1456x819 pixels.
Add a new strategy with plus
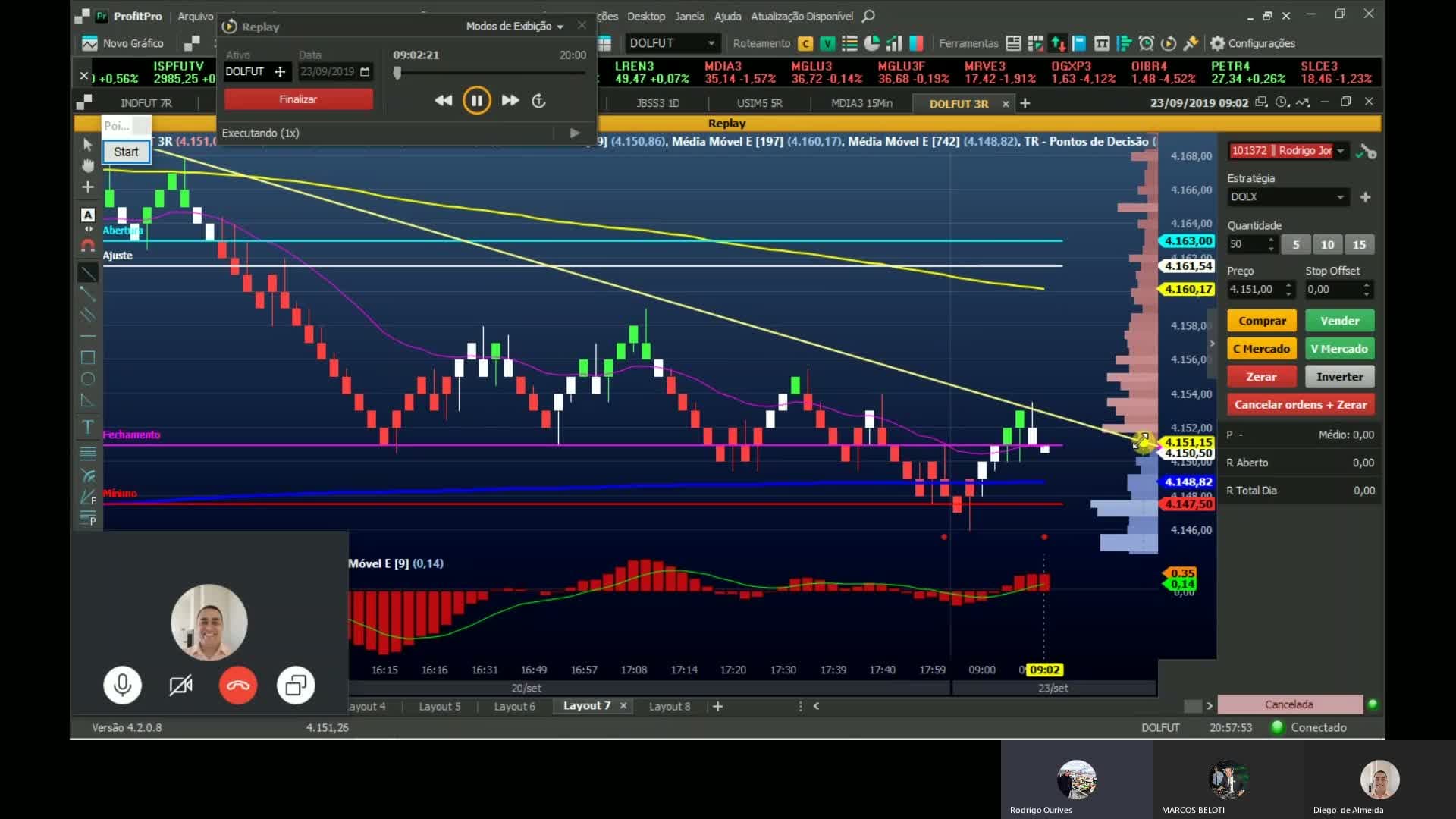click(1365, 197)
